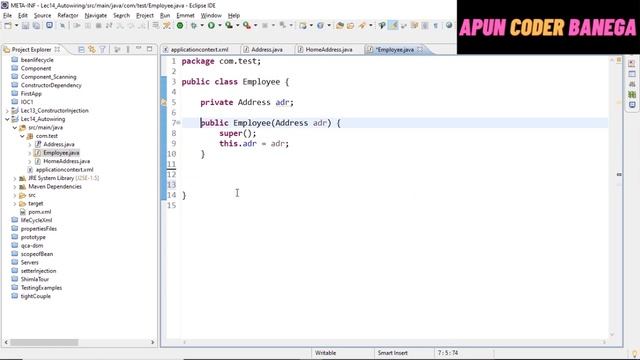The width and height of the screenshot is (640, 360).
Task: Open the Window menu
Action: point(211,16)
